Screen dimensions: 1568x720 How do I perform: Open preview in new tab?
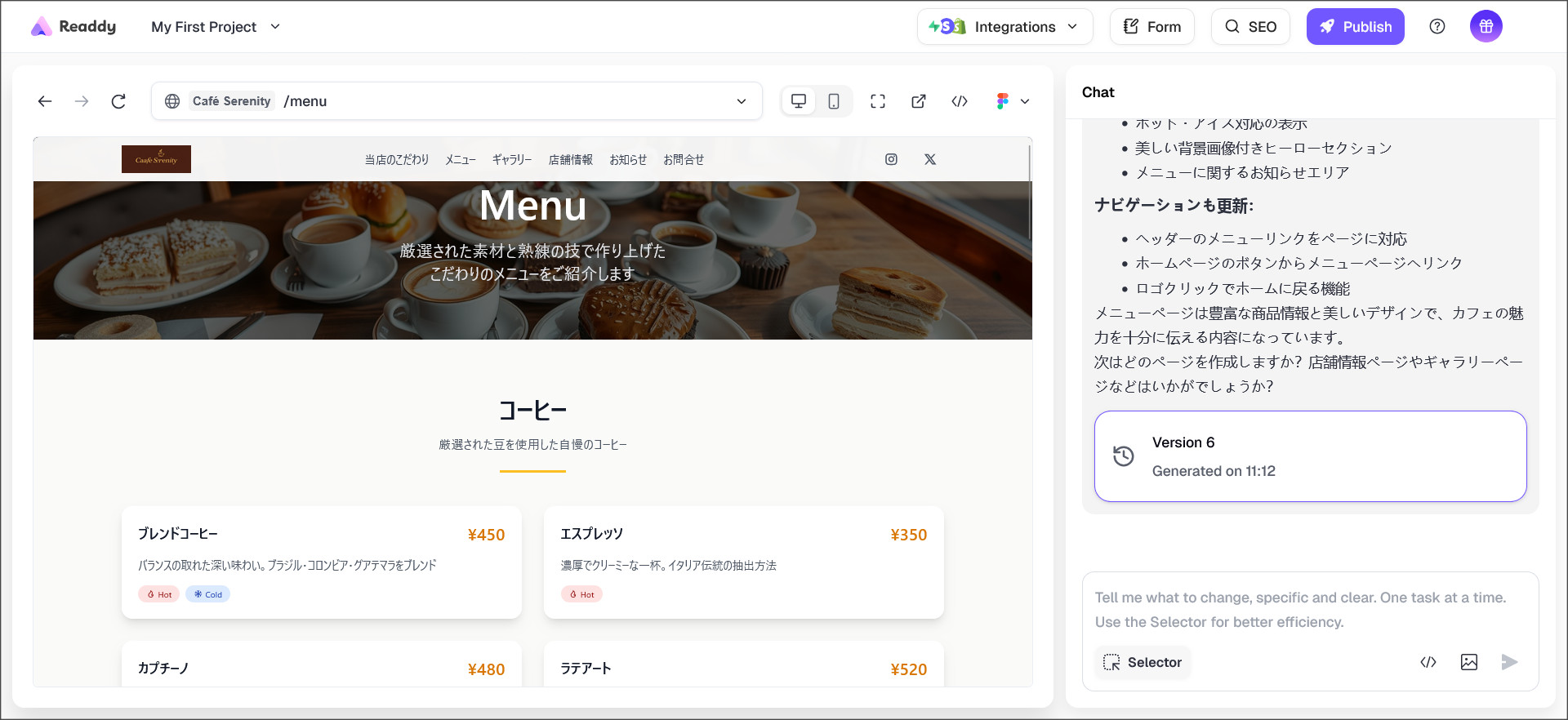coord(919,101)
